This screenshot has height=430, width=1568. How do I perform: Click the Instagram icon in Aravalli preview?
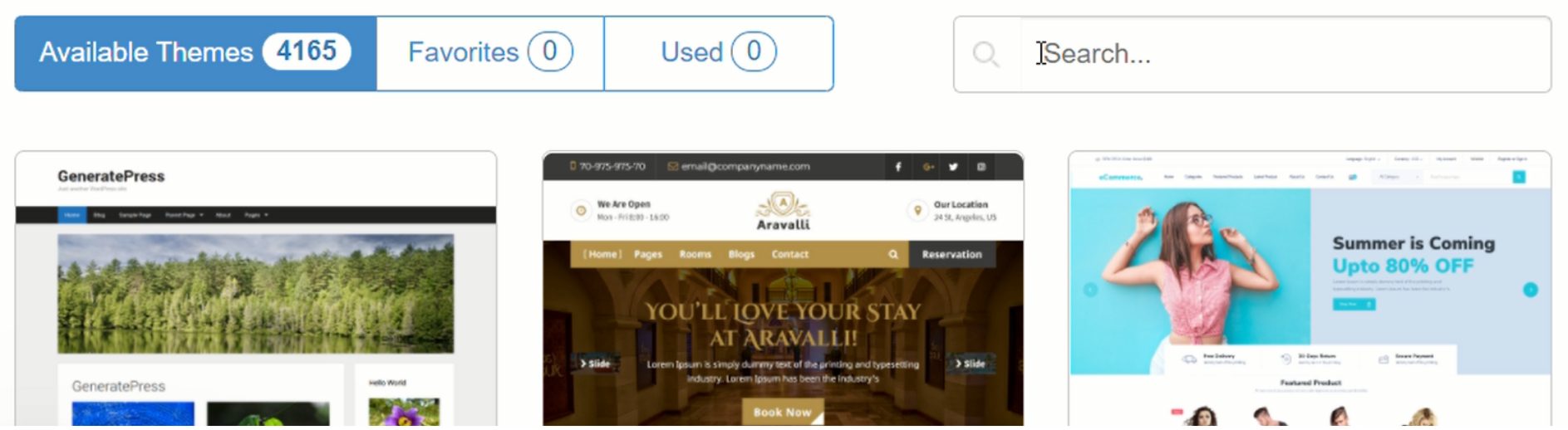pyautogui.click(x=981, y=167)
